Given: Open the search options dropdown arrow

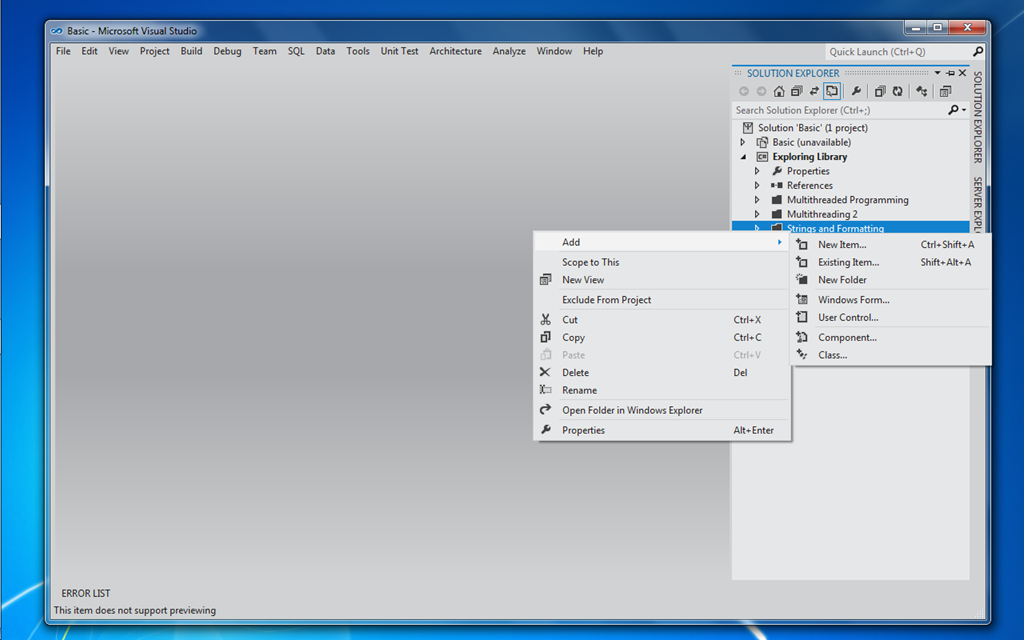Looking at the screenshot, I should 964,110.
